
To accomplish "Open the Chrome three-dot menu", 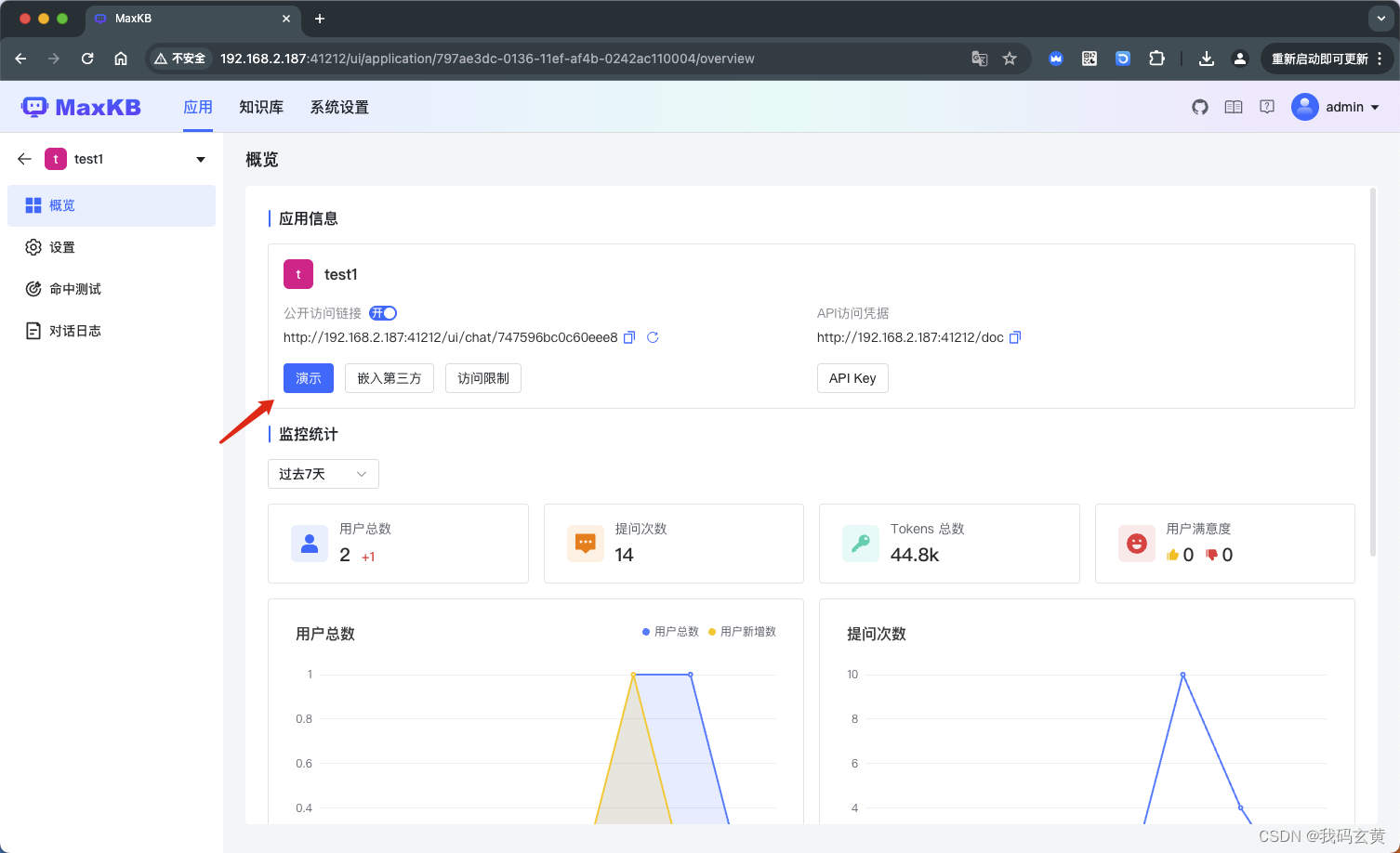I will pyautogui.click(x=1380, y=59).
